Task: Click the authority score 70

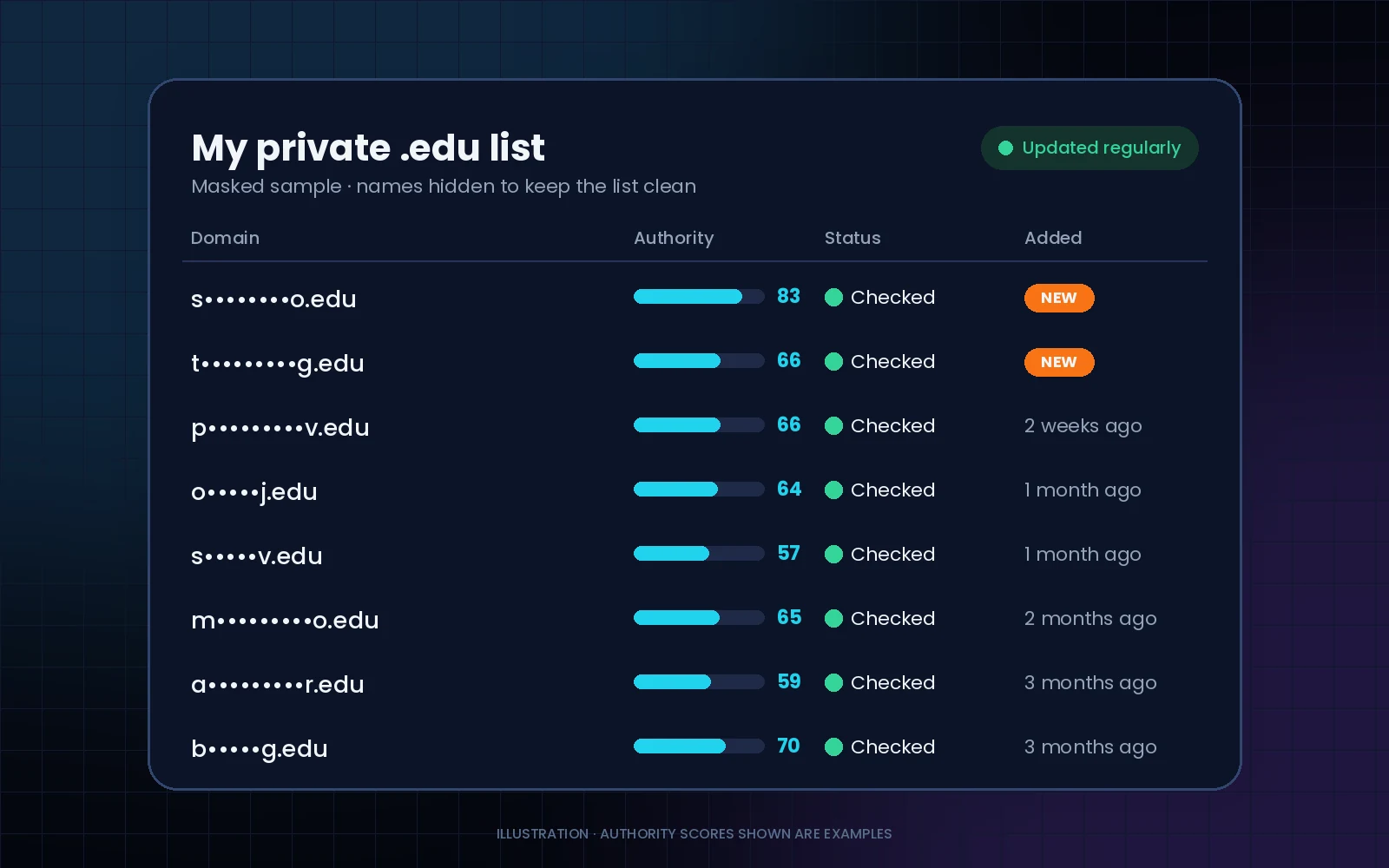Action: pos(788,746)
